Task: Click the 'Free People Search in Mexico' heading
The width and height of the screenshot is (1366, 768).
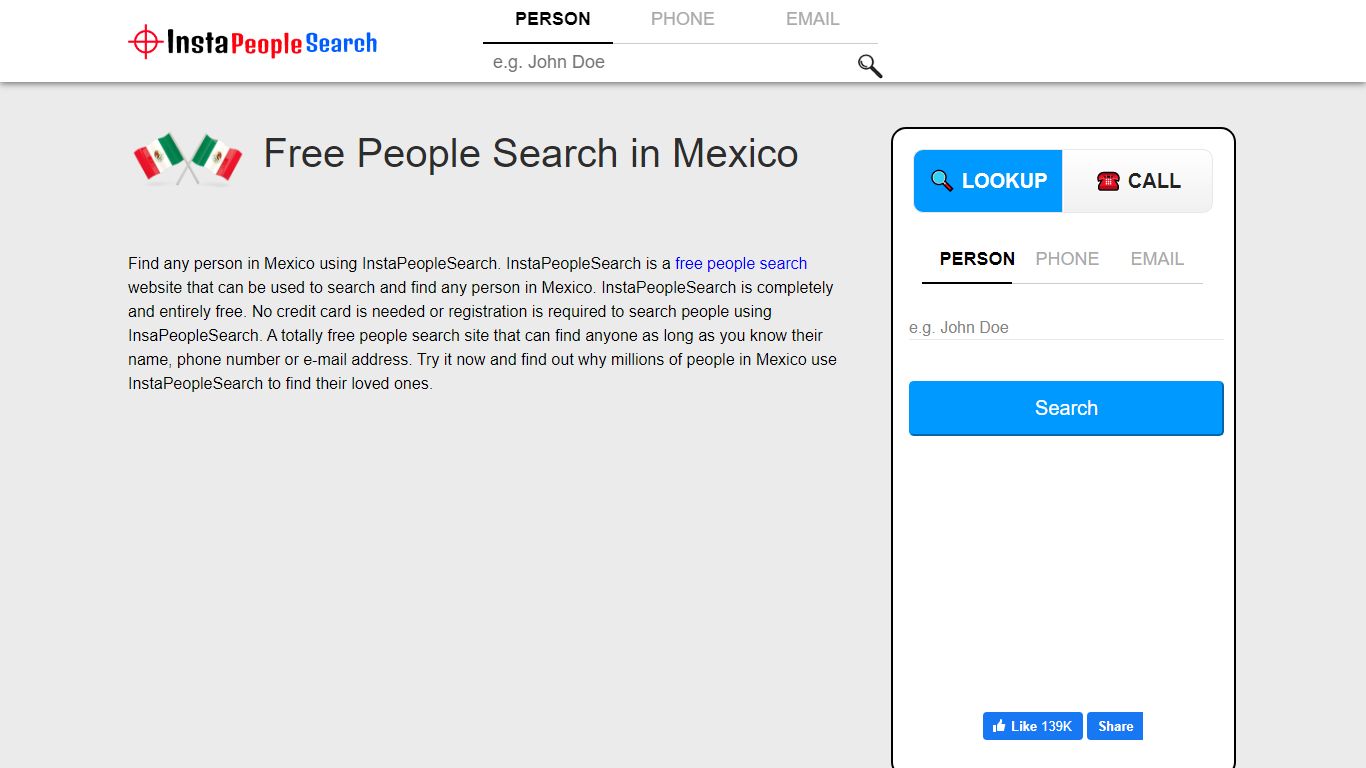Action: coord(531,154)
